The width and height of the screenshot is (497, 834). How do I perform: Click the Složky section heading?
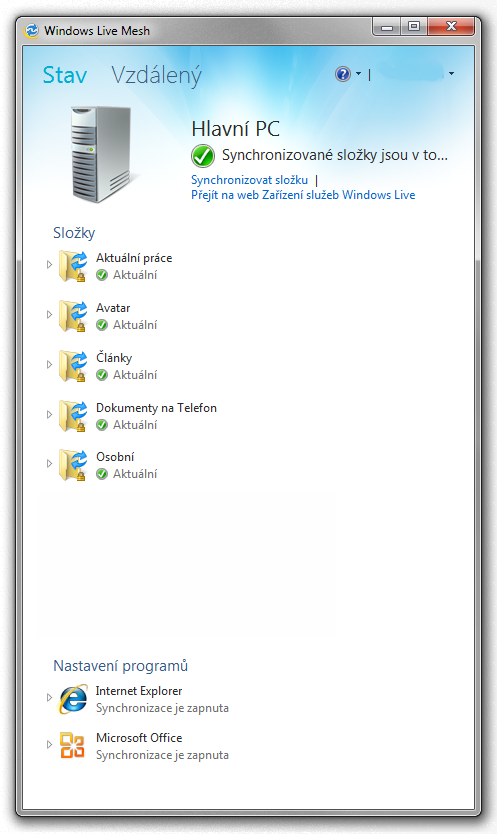[74, 233]
